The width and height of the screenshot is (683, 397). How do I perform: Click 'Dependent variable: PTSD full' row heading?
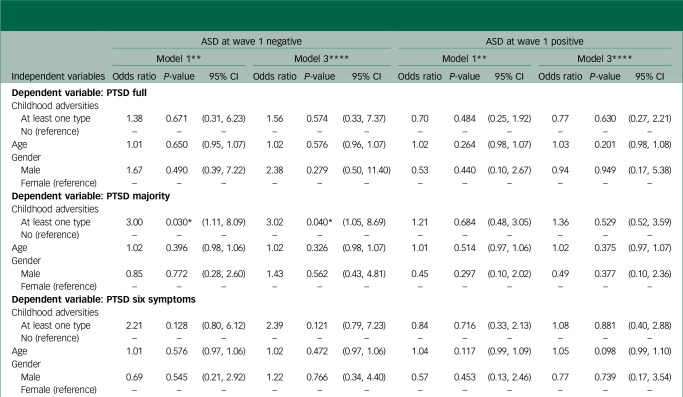(x=79, y=93)
